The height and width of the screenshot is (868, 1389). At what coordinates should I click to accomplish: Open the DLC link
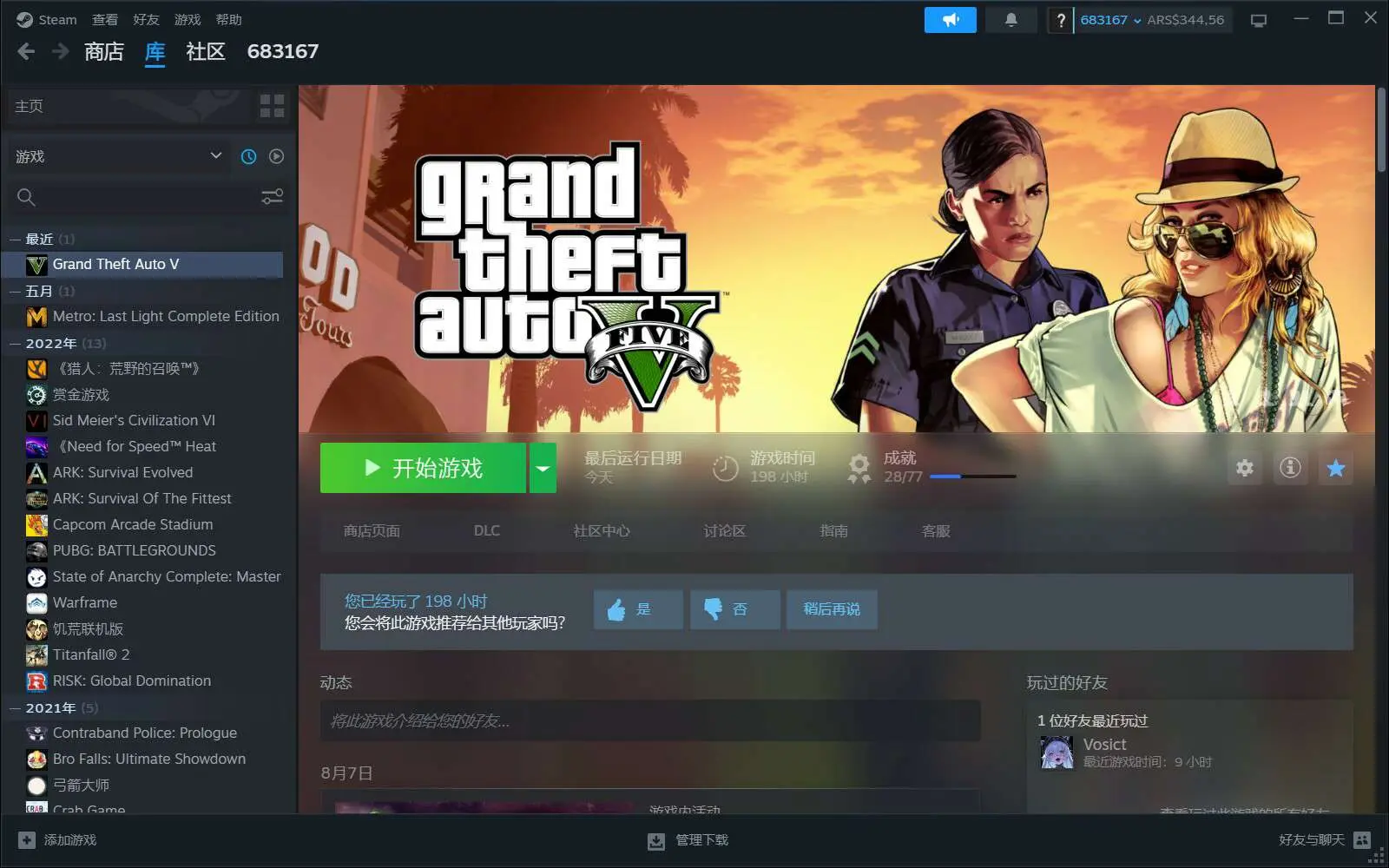487,530
